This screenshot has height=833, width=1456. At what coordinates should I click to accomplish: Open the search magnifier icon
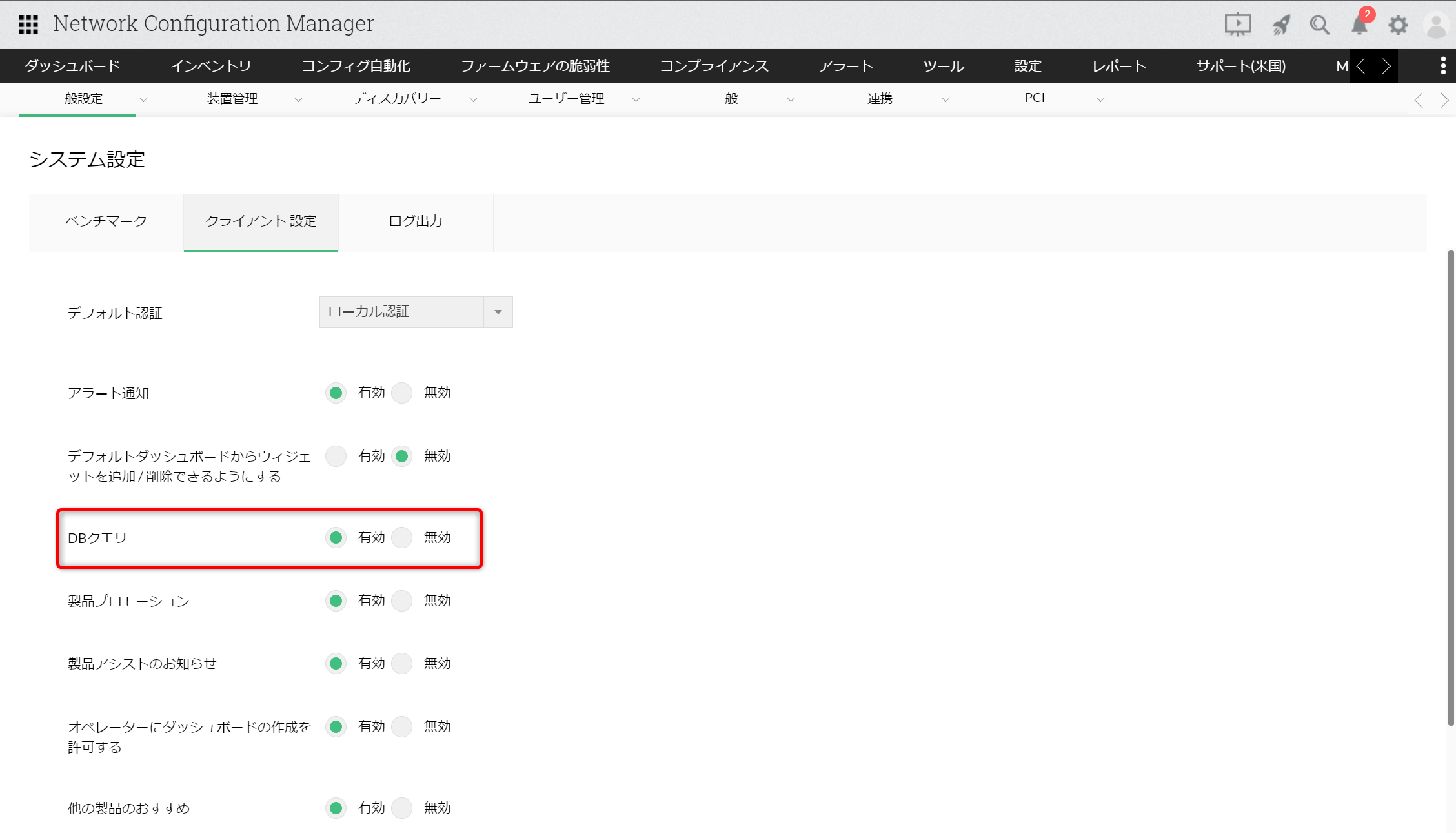coord(1319,25)
